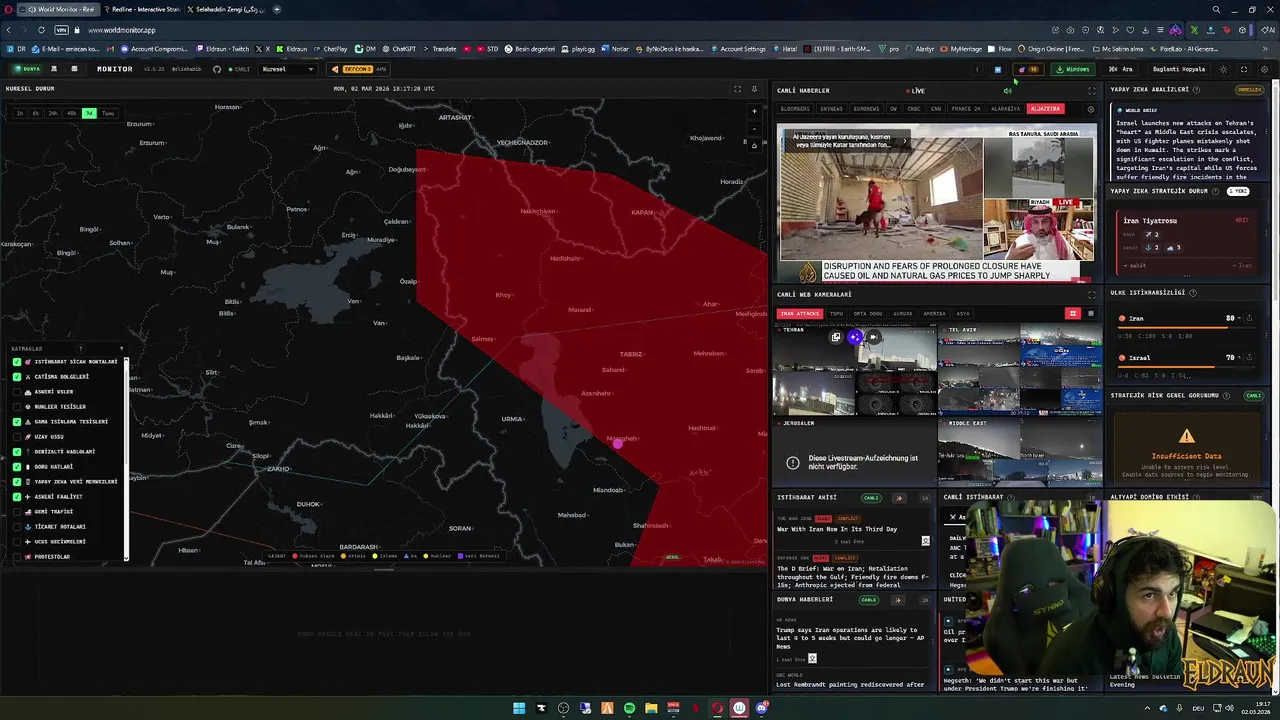
Task: Select Iran Attacks webcam filter
Action: 800,314
